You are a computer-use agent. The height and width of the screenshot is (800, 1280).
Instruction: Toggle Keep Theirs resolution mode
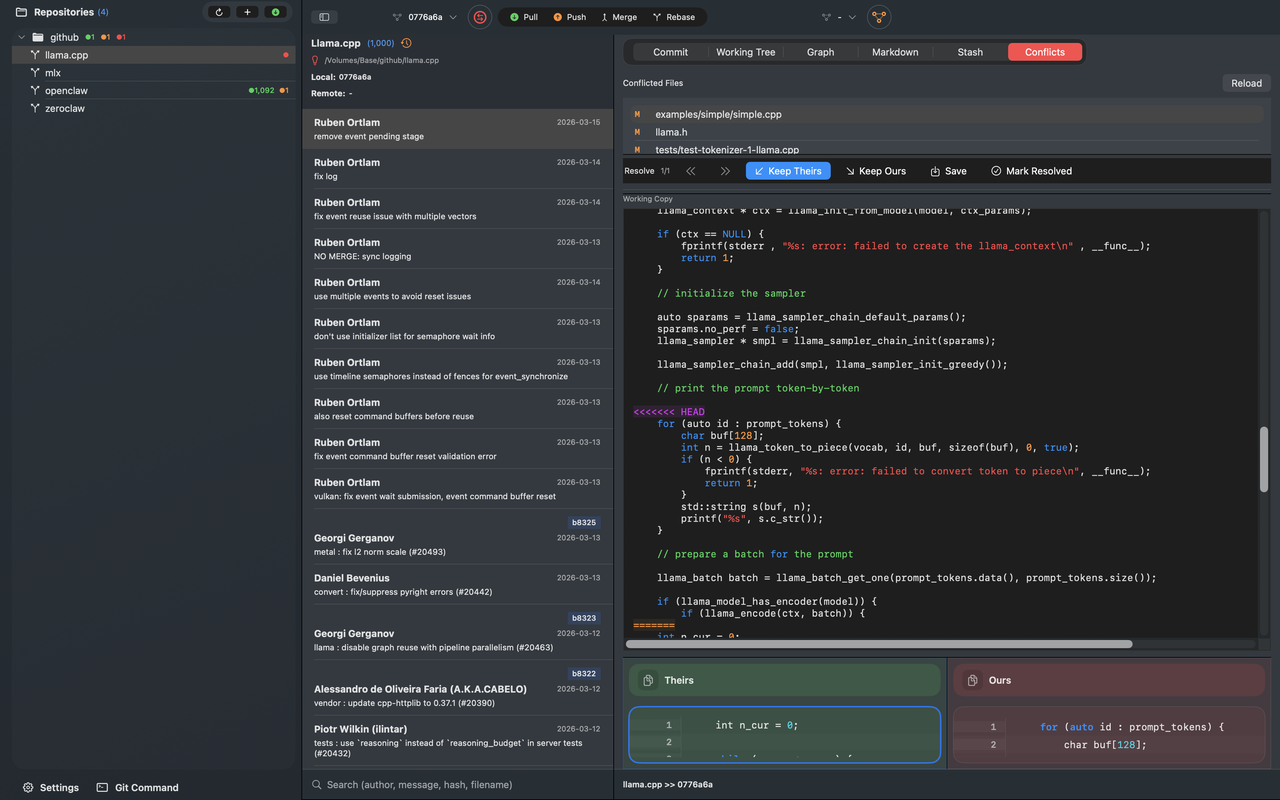tap(788, 170)
